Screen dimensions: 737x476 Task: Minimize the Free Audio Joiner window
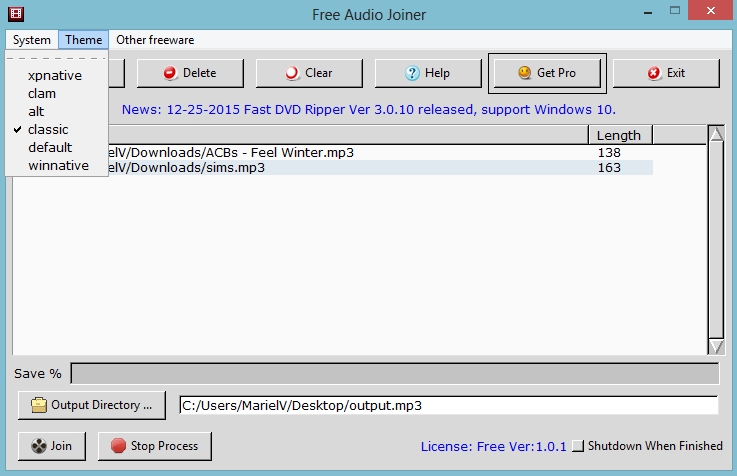(648, 12)
